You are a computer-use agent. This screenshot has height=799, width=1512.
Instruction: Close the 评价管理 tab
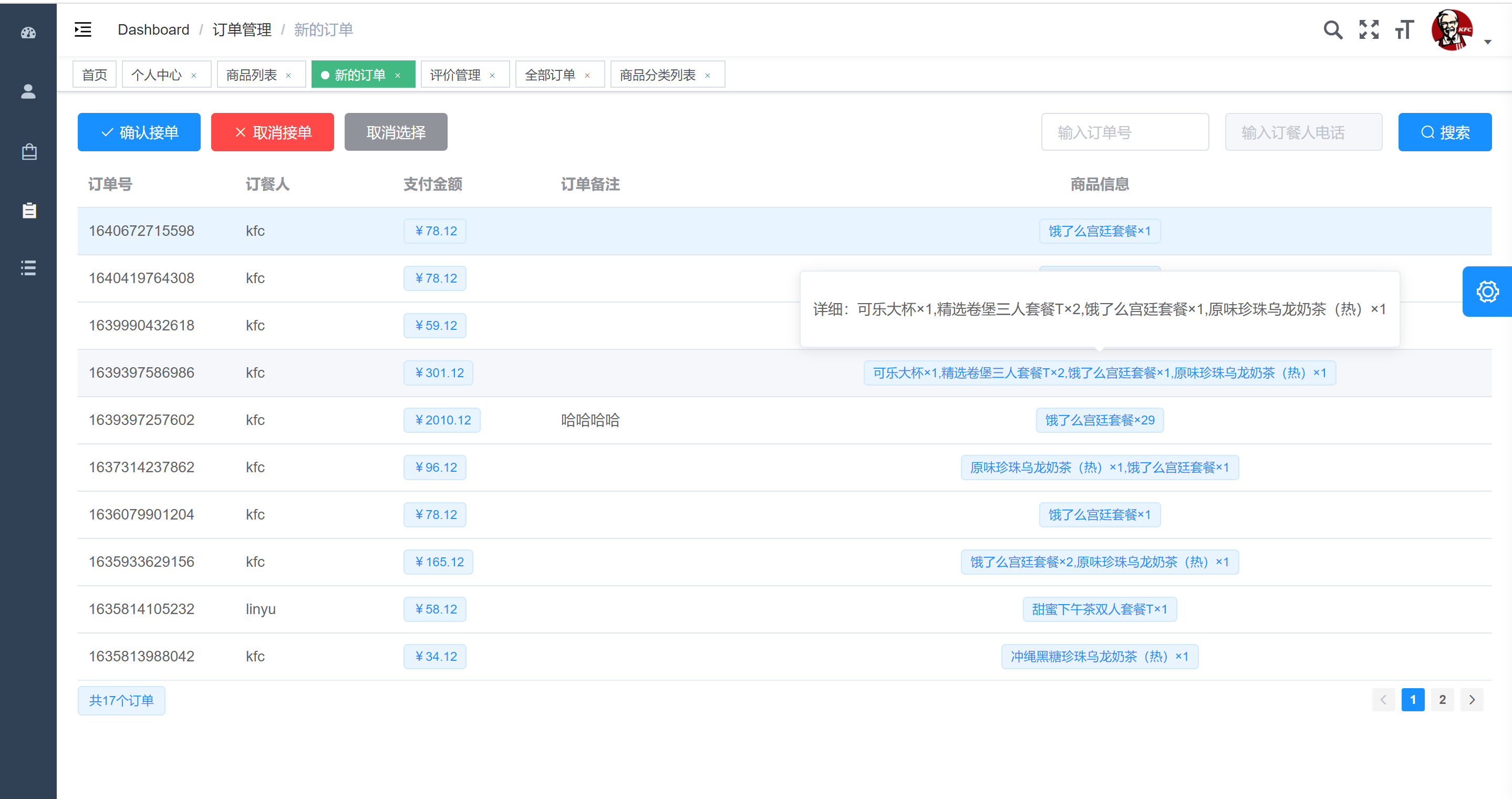pyautogui.click(x=492, y=76)
